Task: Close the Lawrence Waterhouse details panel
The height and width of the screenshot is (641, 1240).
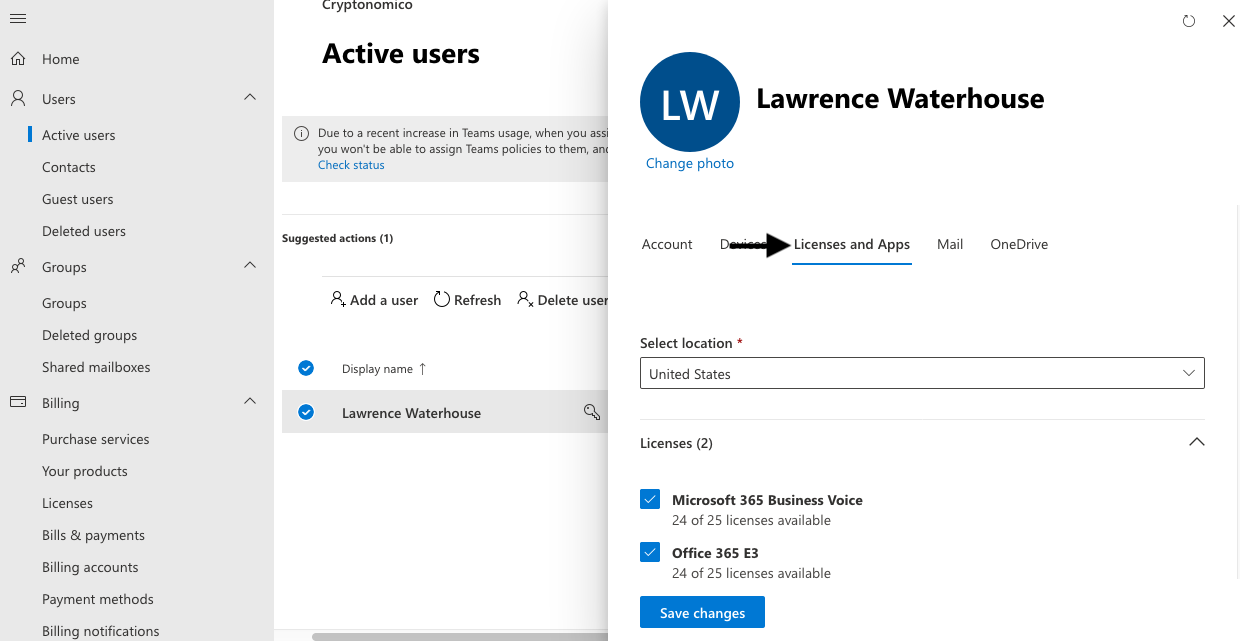Action: (x=1229, y=21)
